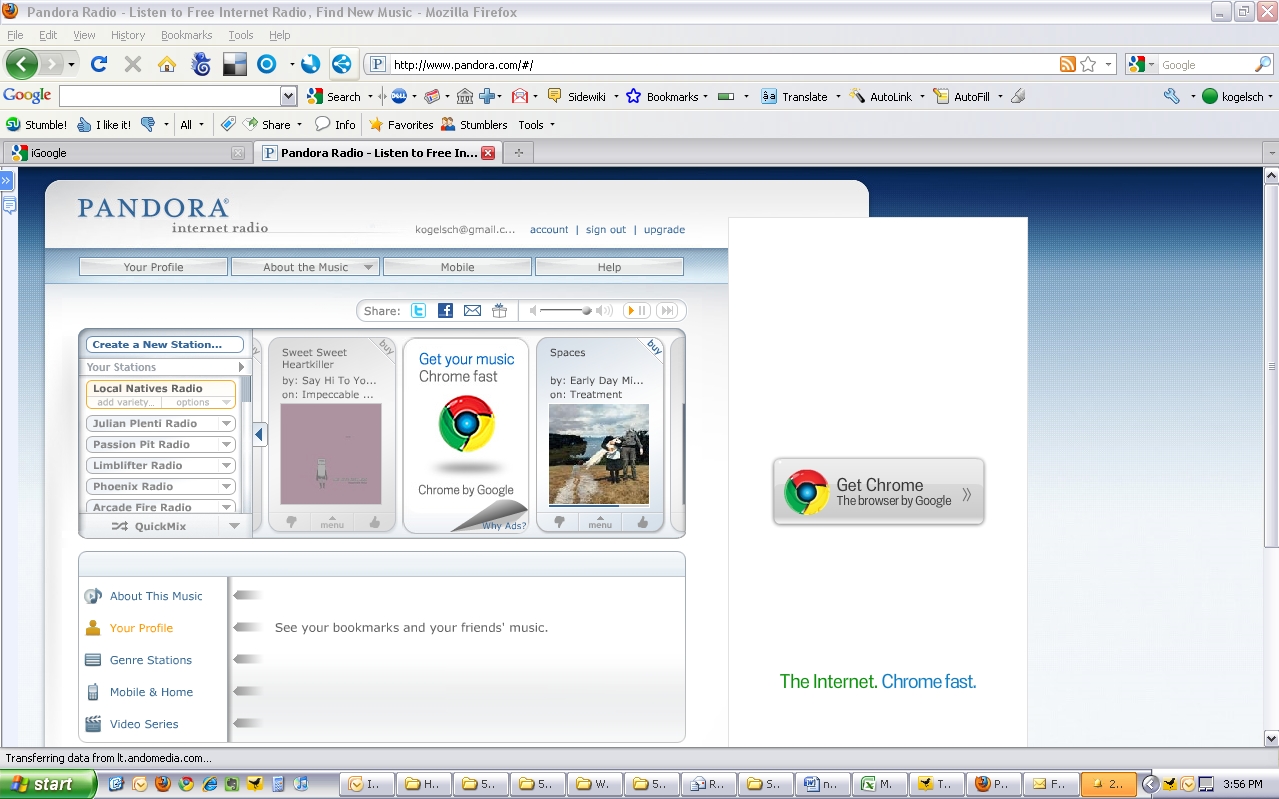Share the song on Facebook
Screen dimensions: 1279x799
tap(445, 311)
